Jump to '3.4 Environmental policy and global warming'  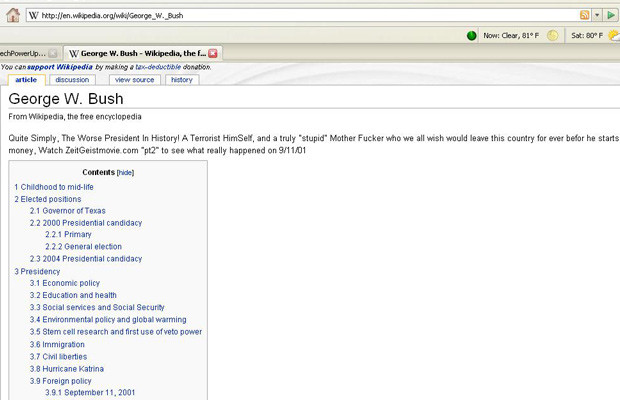tap(108, 319)
